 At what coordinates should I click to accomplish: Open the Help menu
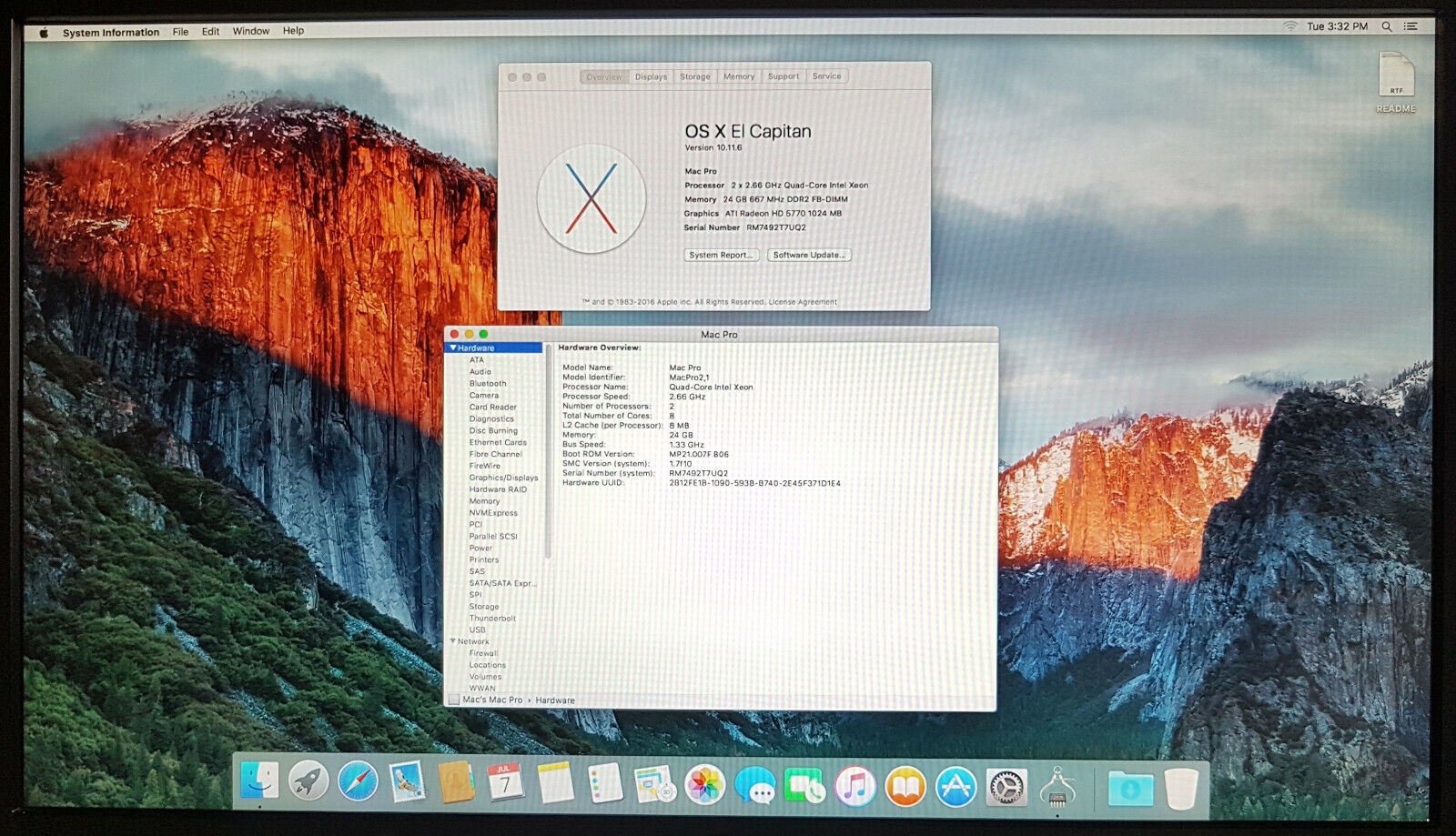(x=293, y=31)
